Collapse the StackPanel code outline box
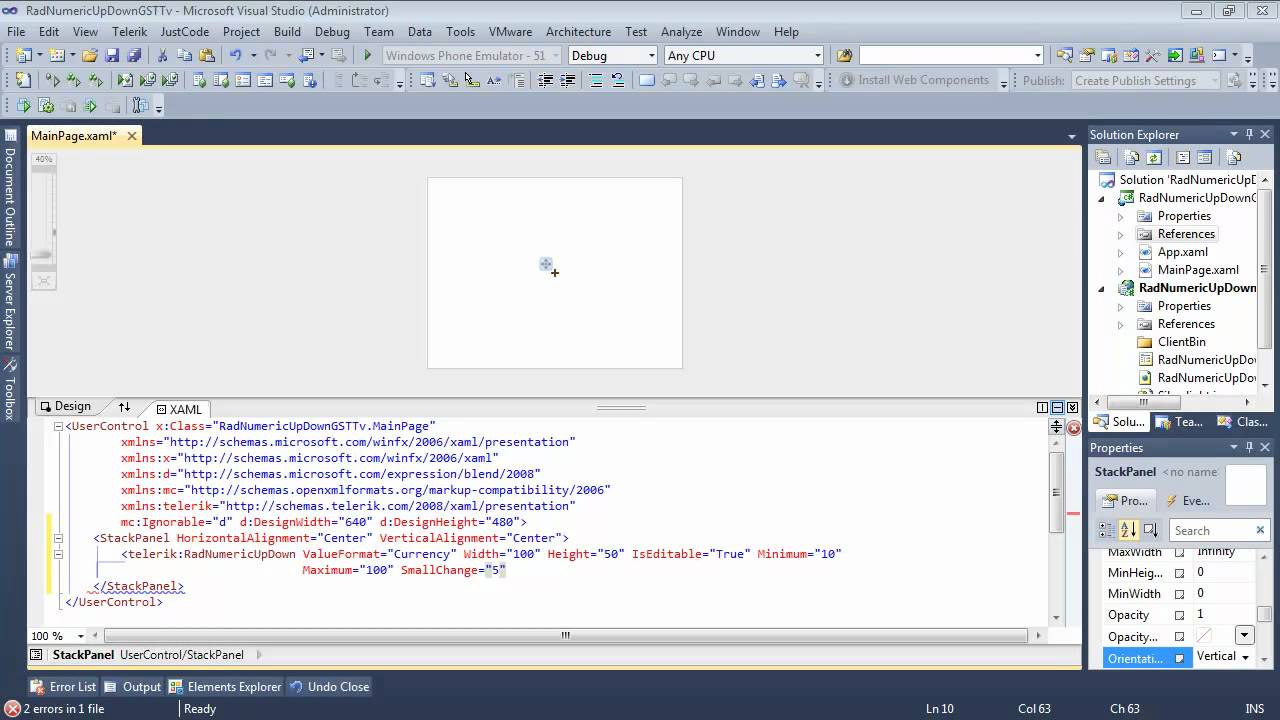 coord(58,538)
